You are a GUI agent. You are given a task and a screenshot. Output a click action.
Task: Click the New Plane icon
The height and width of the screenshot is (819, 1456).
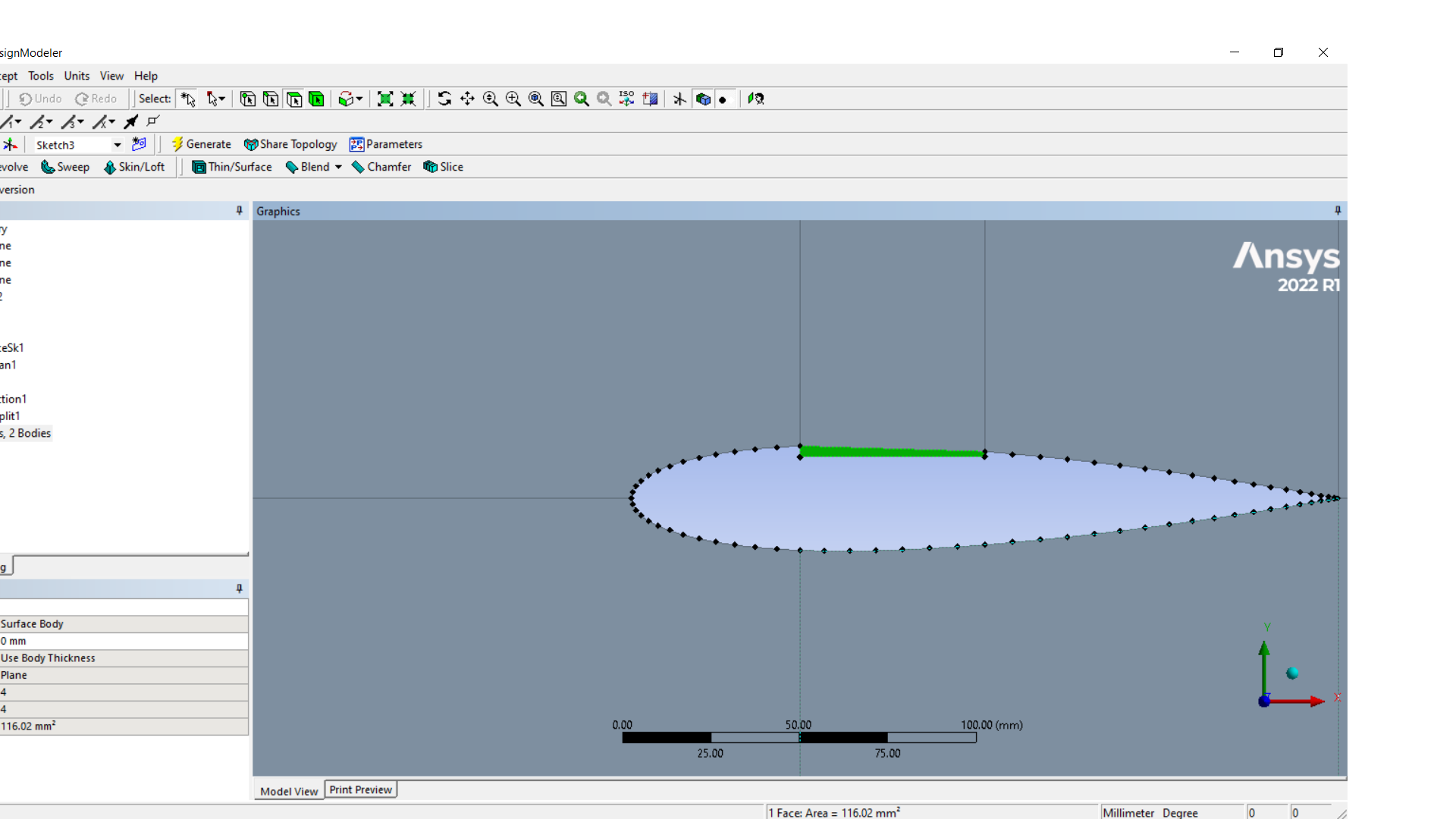coord(10,144)
